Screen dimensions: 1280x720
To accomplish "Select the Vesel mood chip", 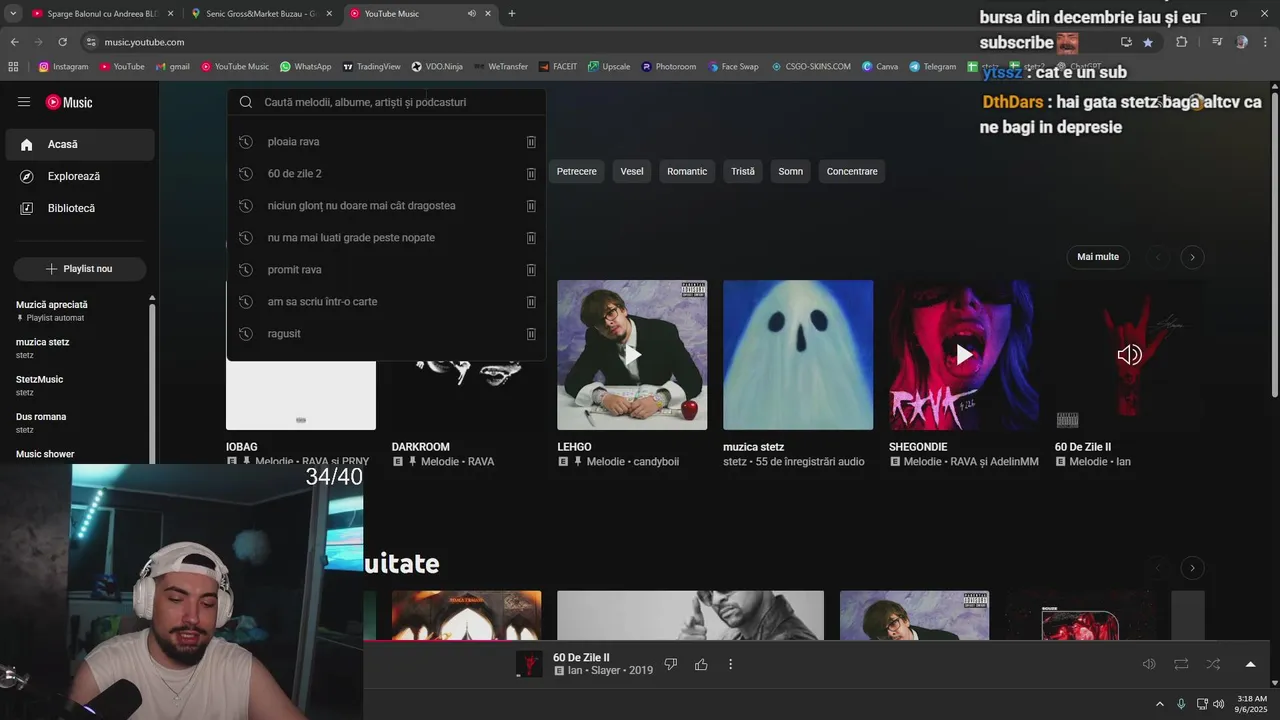I will point(632,172).
